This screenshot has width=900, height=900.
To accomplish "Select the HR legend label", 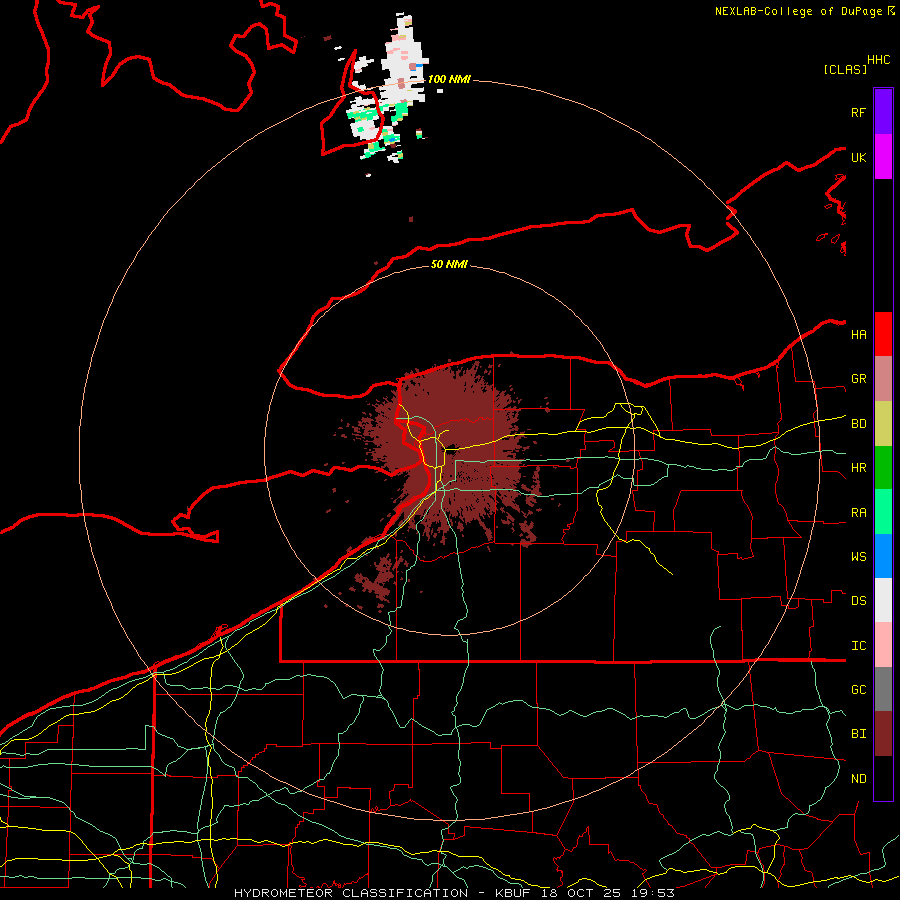I will [858, 468].
